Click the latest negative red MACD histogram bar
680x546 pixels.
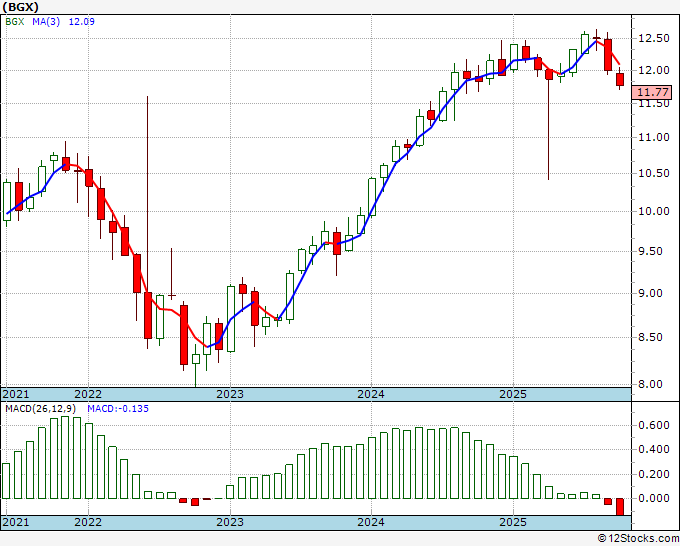[x=620, y=507]
